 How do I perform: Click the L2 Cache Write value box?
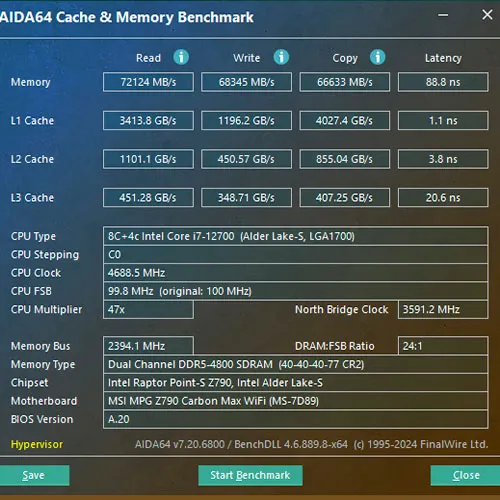(x=246, y=159)
